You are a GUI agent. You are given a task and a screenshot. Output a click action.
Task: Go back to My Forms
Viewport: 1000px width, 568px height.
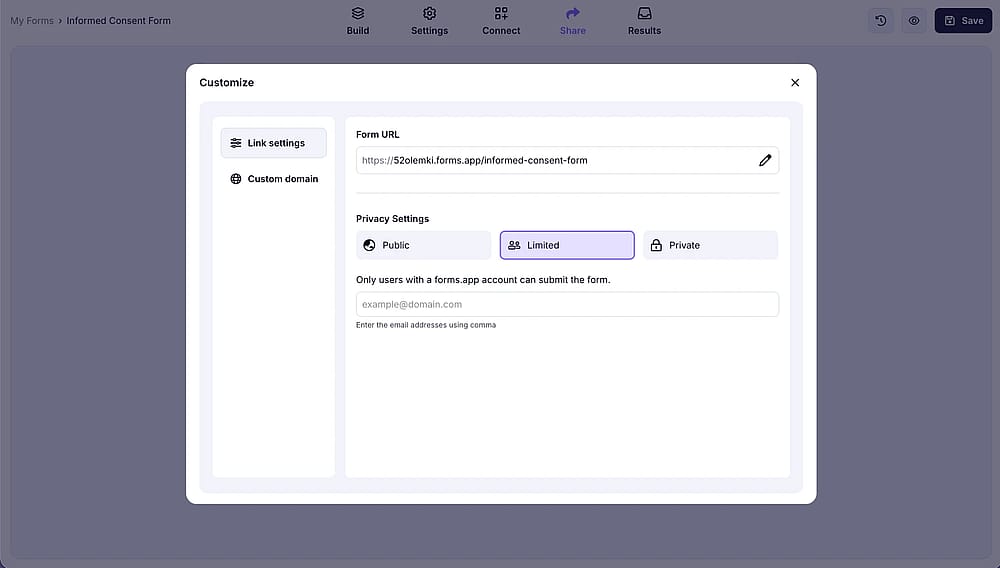(x=32, y=20)
